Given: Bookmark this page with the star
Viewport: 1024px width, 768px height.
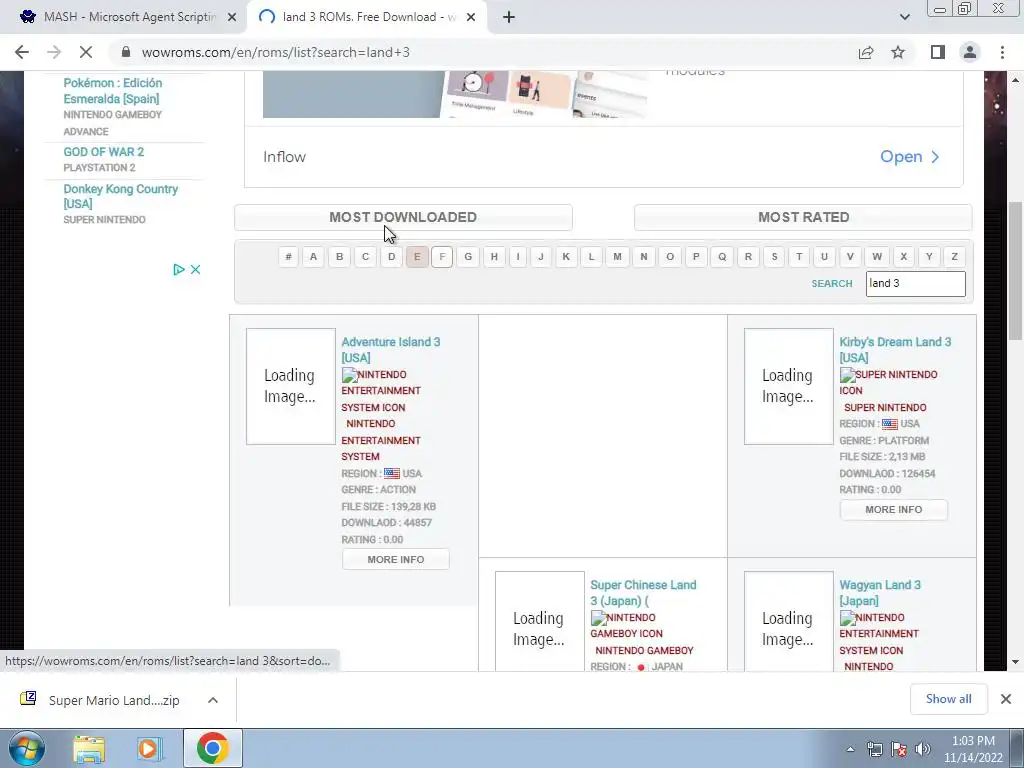Looking at the screenshot, I should pos(898,52).
